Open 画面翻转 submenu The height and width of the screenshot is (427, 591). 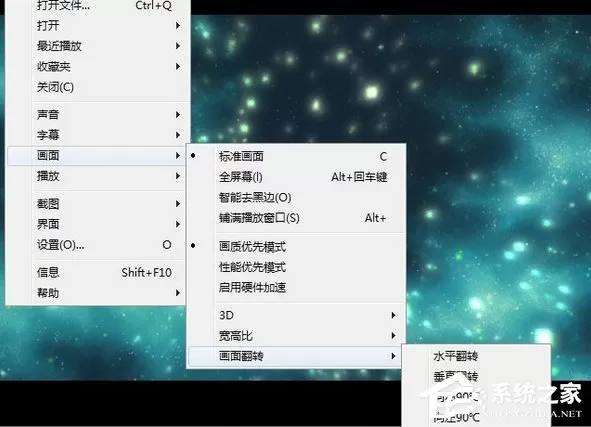click(x=296, y=356)
